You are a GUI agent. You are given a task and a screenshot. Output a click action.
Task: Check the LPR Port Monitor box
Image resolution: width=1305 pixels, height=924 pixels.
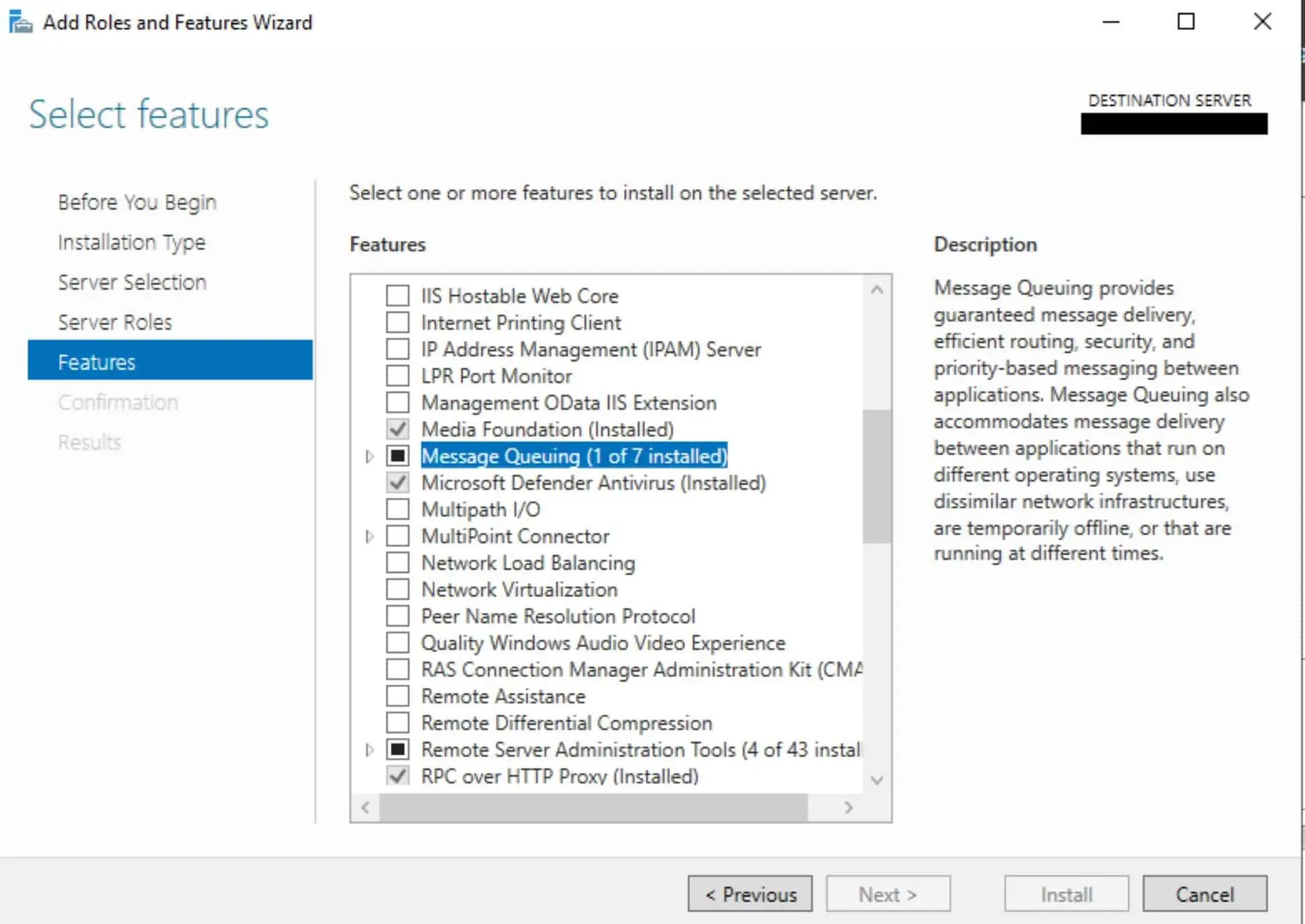click(398, 376)
